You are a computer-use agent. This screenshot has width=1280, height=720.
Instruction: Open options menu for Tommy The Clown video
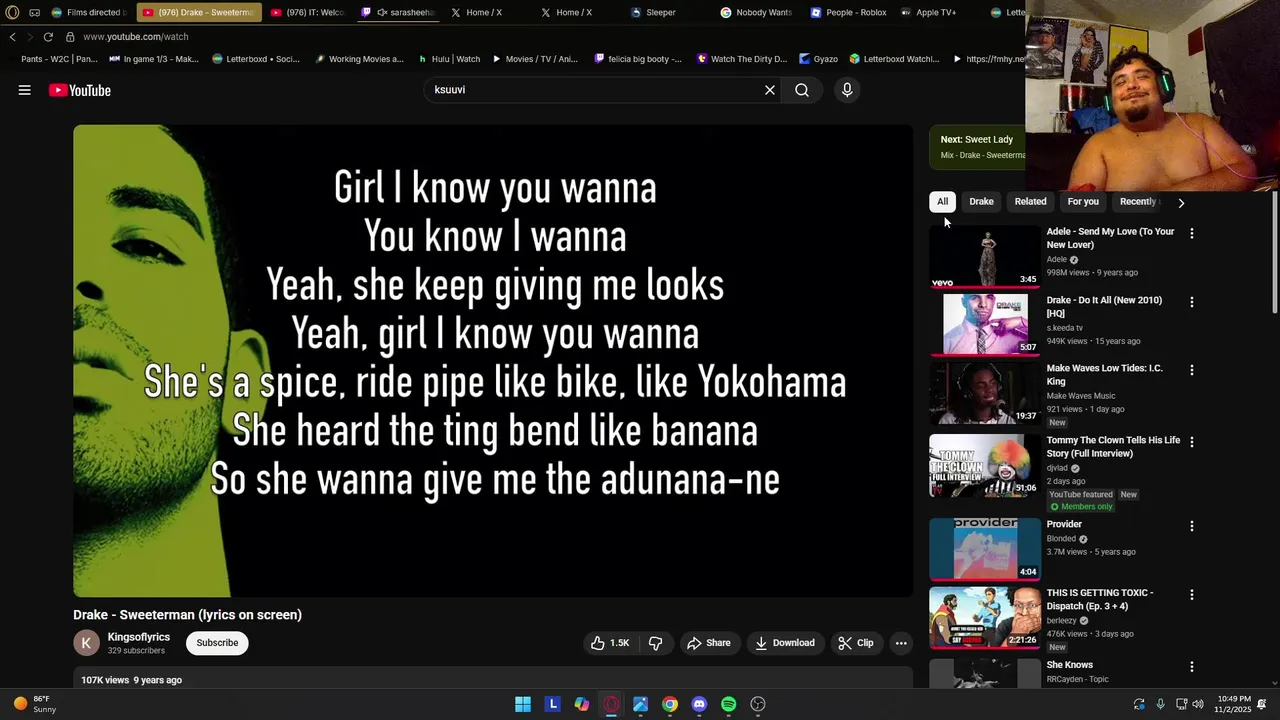click(x=1191, y=442)
